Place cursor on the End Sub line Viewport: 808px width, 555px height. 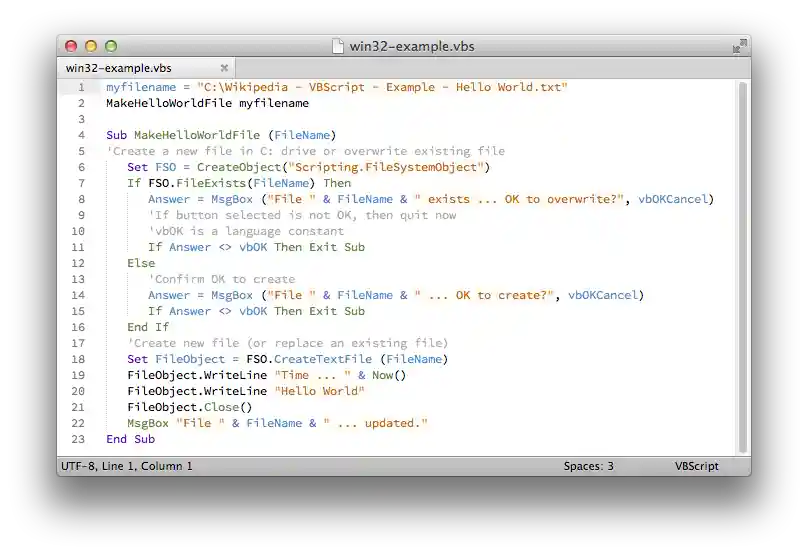(130, 439)
